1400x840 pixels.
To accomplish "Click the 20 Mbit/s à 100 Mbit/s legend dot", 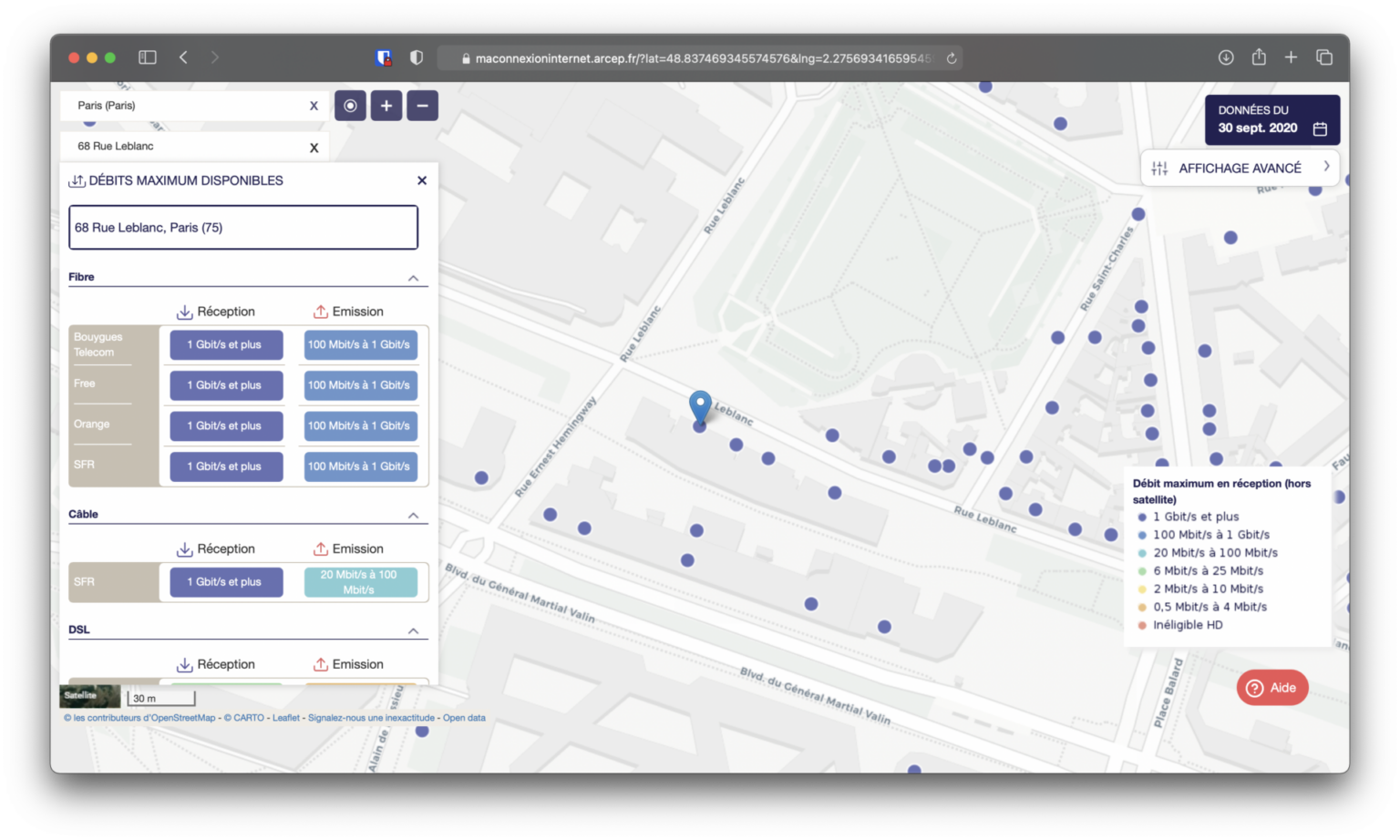I will tap(1142, 553).
